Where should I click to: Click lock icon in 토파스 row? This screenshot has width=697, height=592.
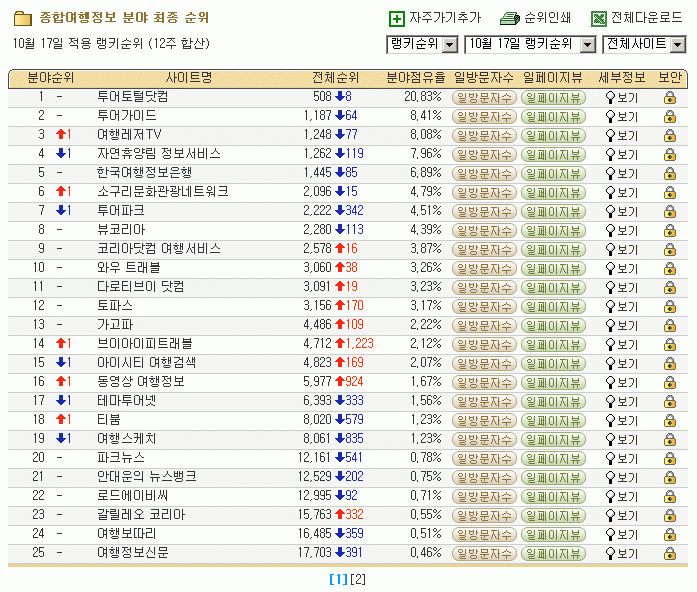click(x=670, y=307)
